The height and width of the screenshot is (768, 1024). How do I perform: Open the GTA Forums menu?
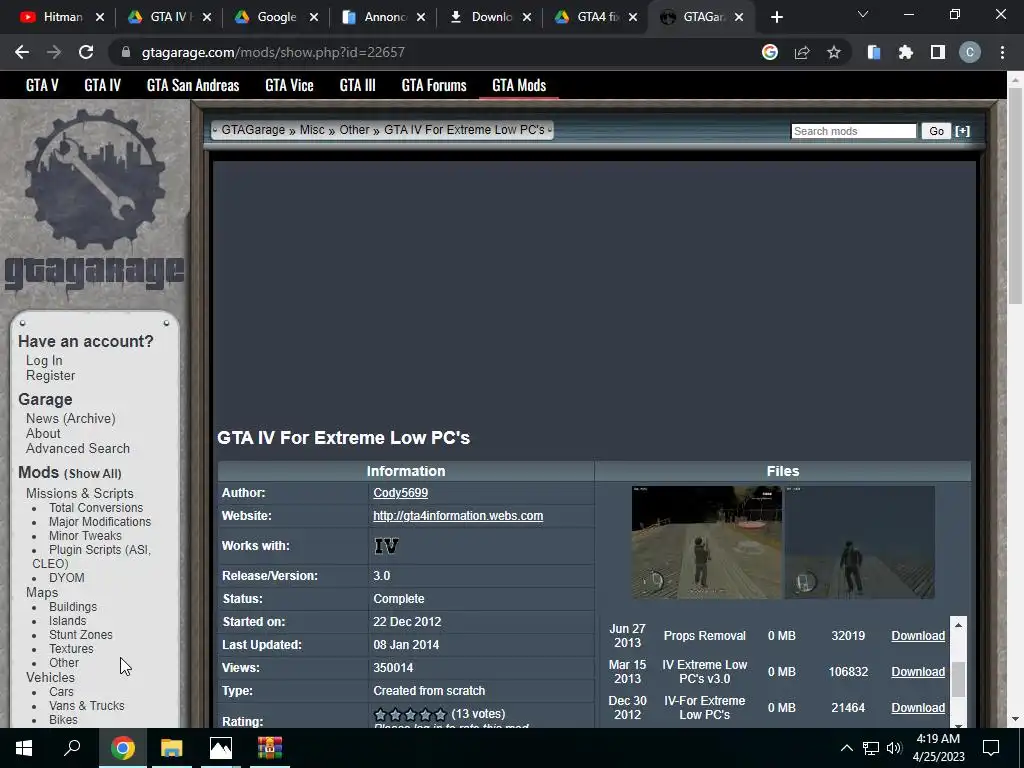tap(434, 85)
